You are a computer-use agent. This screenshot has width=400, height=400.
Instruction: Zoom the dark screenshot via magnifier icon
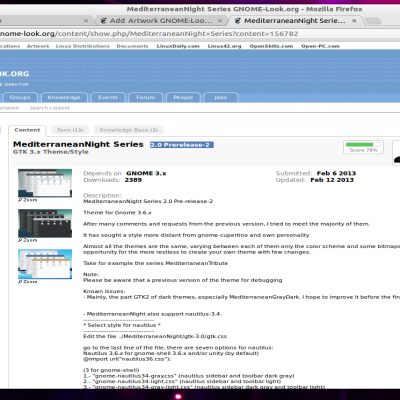(x=20, y=240)
